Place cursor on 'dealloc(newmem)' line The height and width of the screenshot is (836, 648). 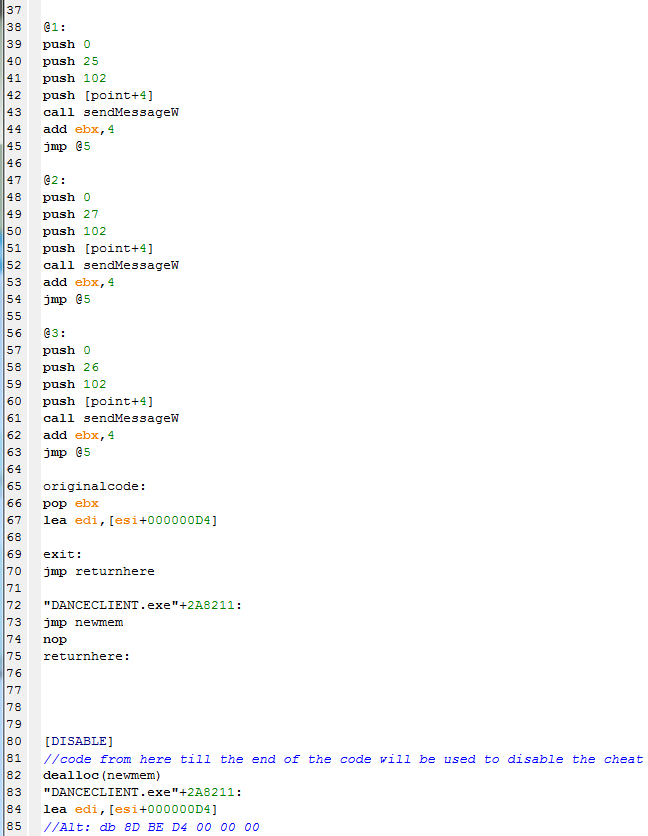(102, 776)
